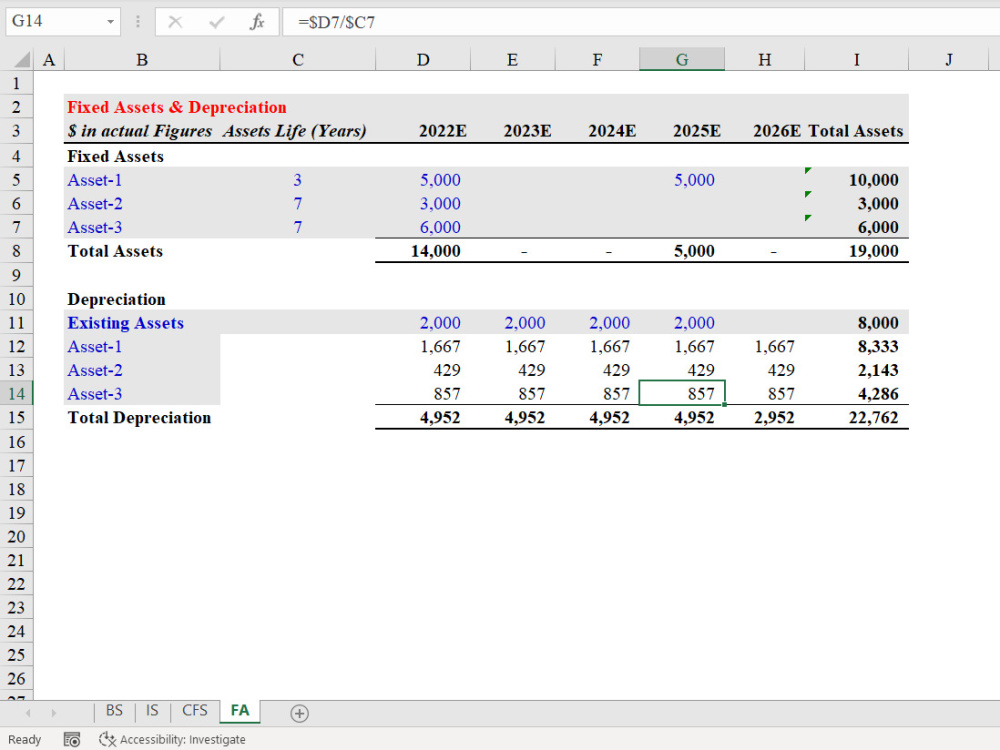Select column G by its header
Screen dimensions: 1000x750
[682, 59]
